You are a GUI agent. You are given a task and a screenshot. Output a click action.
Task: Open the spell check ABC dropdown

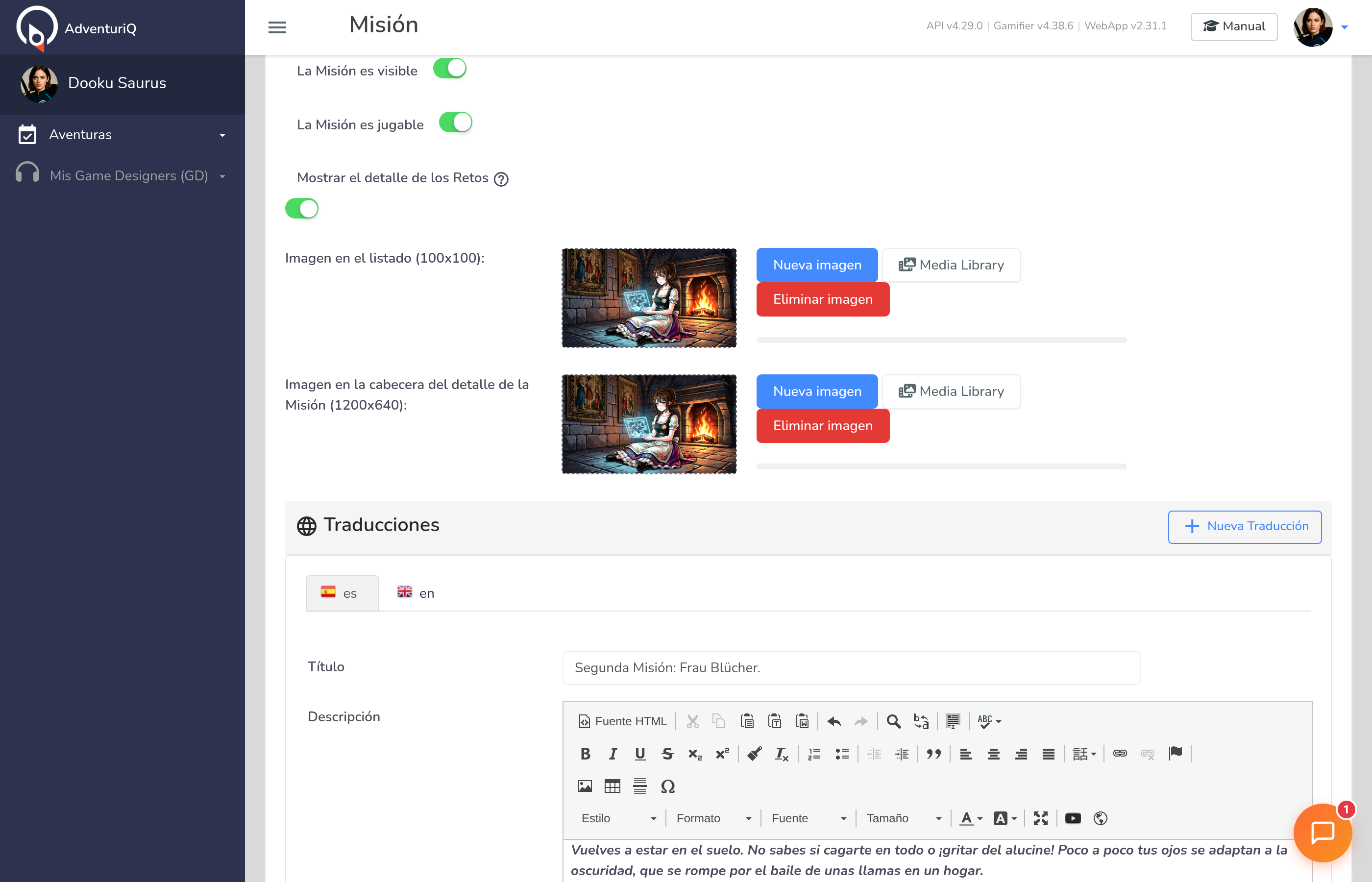click(989, 721)
